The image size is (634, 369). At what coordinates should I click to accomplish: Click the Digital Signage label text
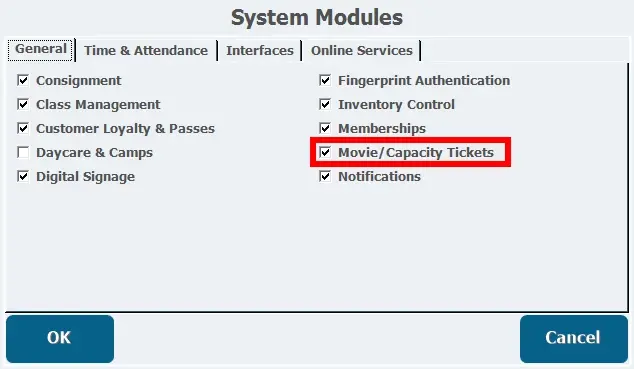(x=85, y=177)
